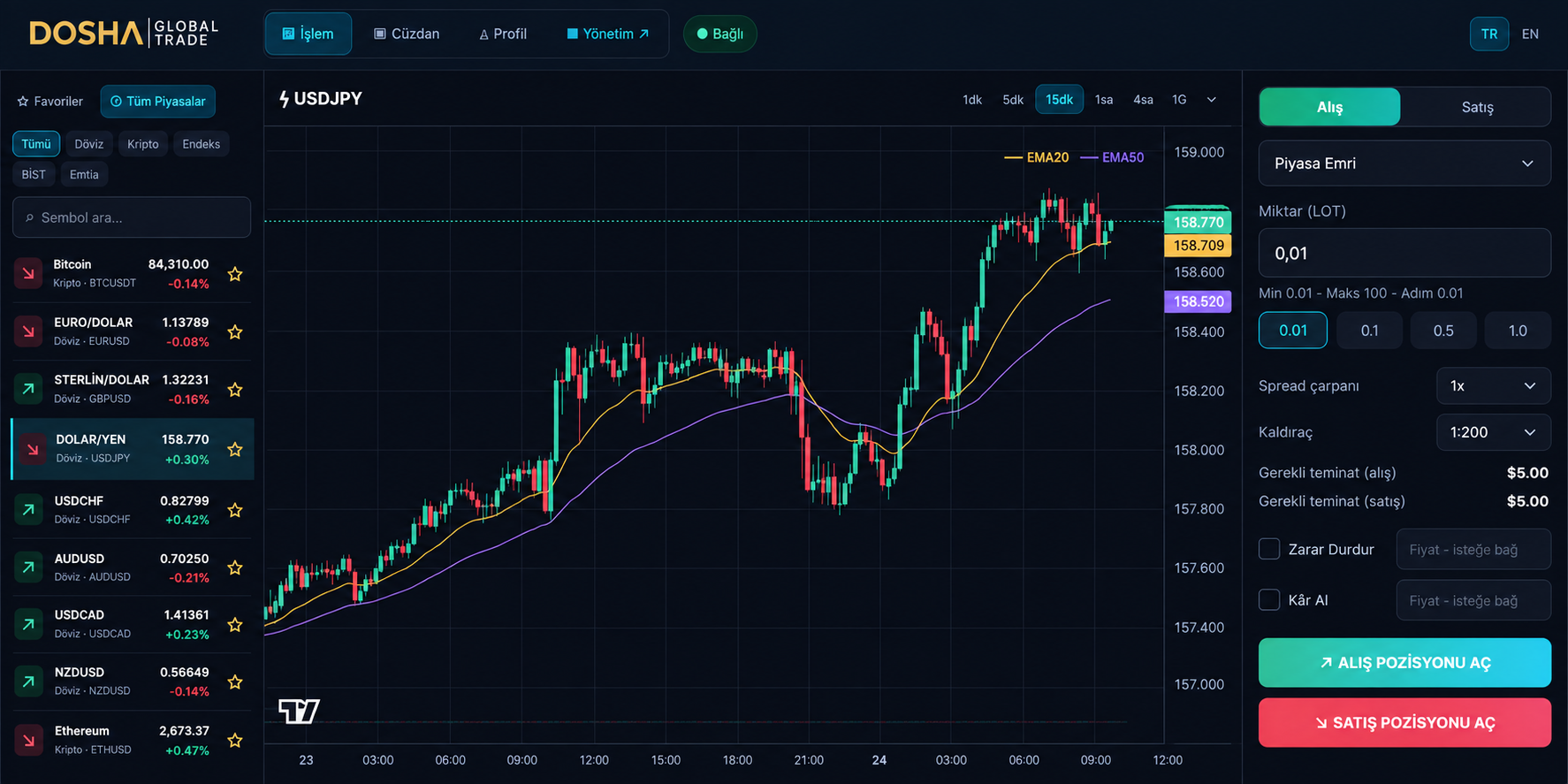Click the Ethereum down-trend arrow icon

click(x=28, y=740)
